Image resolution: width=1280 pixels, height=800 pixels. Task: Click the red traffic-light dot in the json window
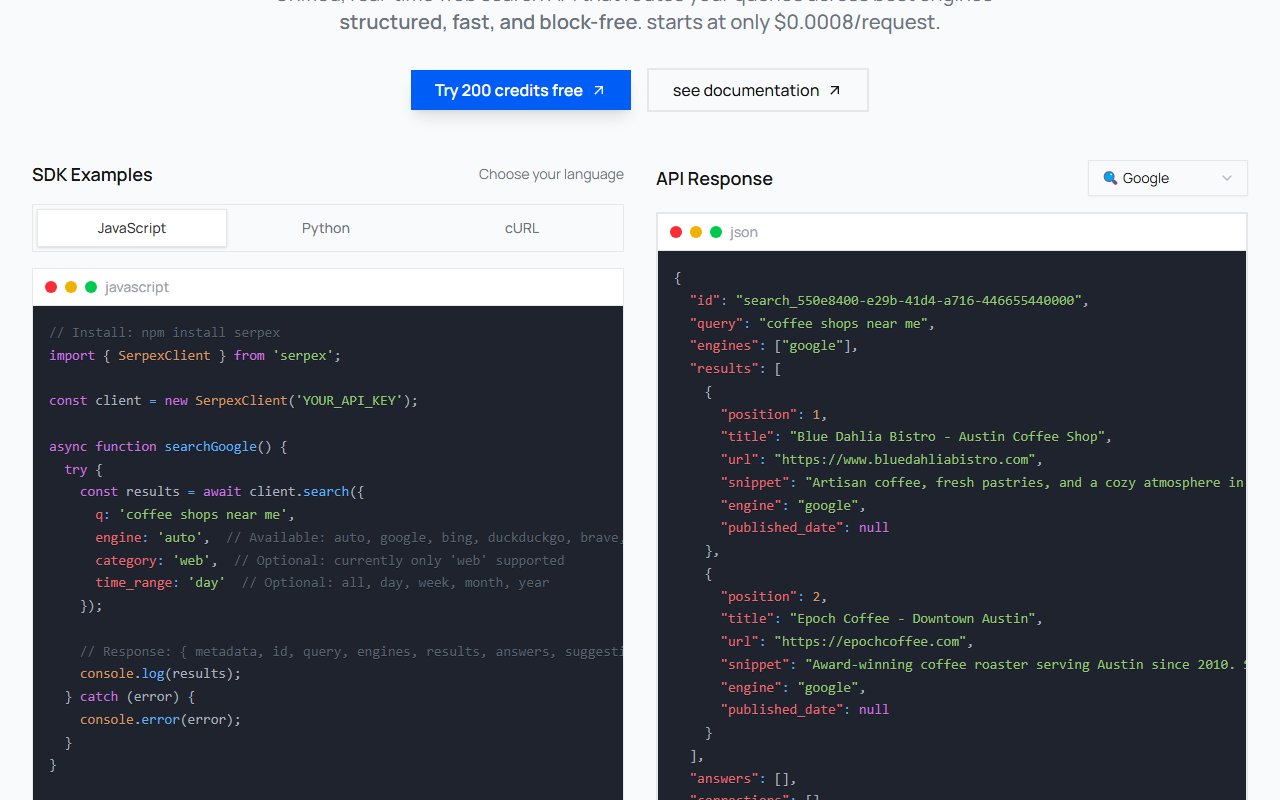click(676, 230)
